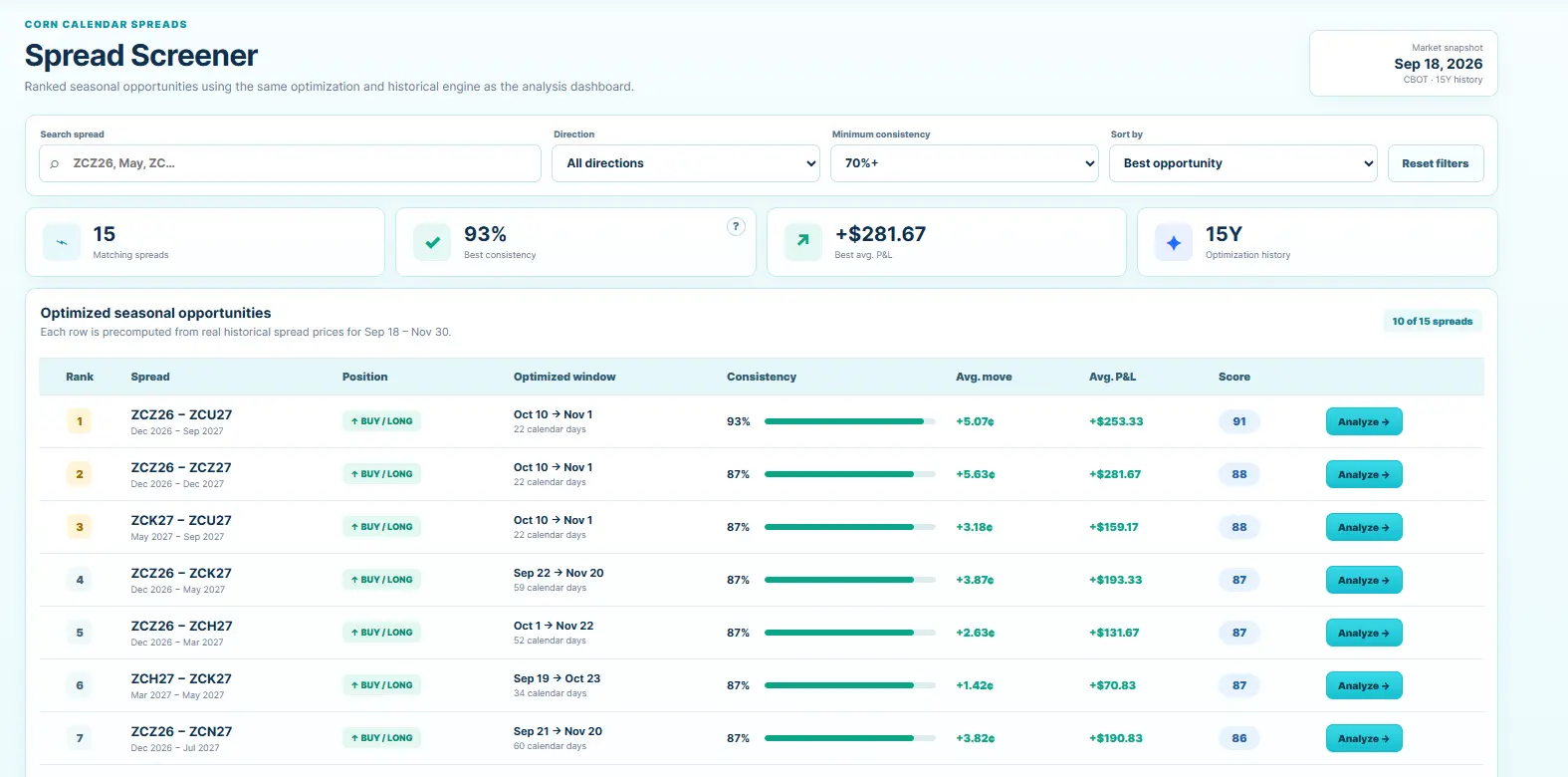
Task: Open the Direction dropdown
Action: tap(686, 163)
